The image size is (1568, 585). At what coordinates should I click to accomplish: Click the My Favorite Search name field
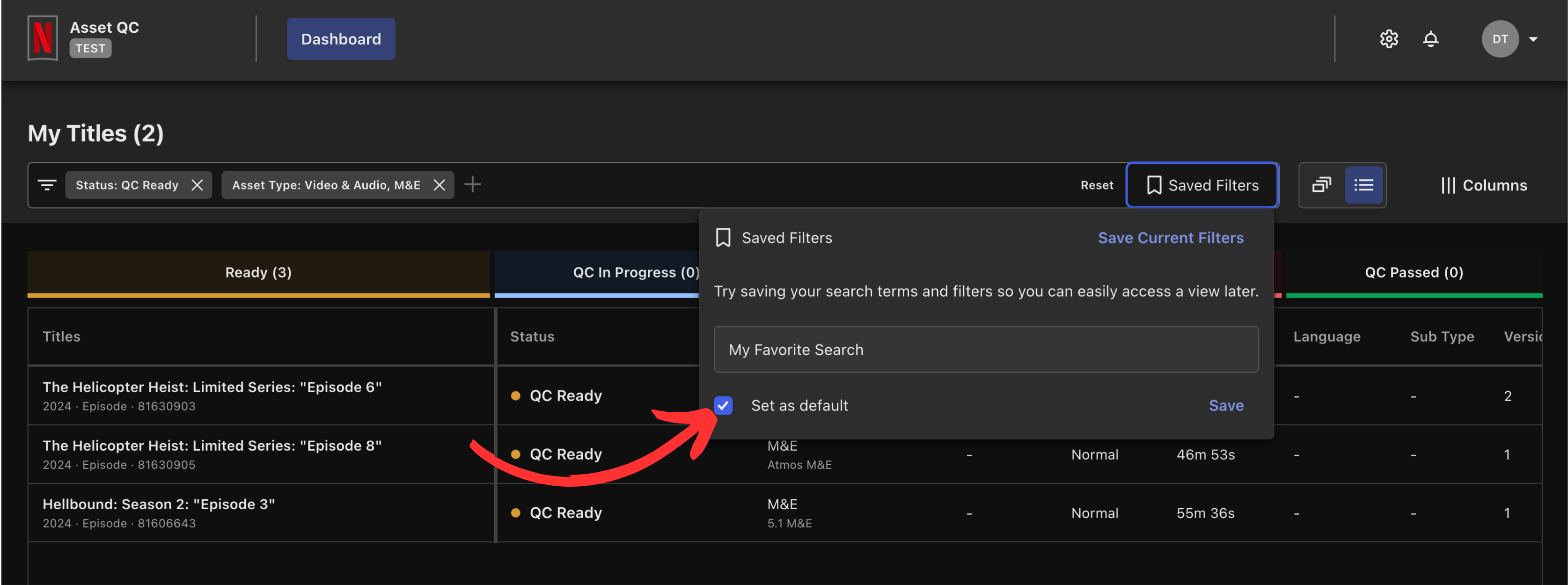pyautogui.click(x=985, y=350)
